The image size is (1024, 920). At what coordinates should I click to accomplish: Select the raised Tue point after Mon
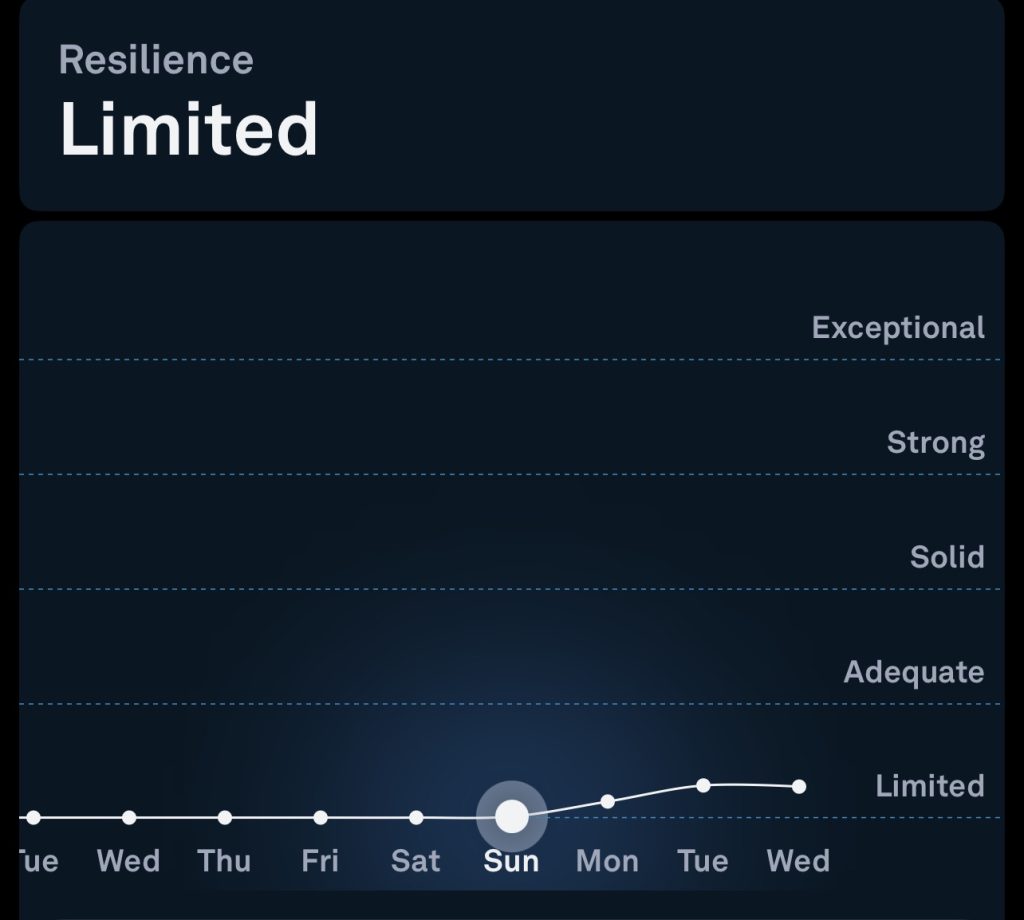click(x=703, y=785)
